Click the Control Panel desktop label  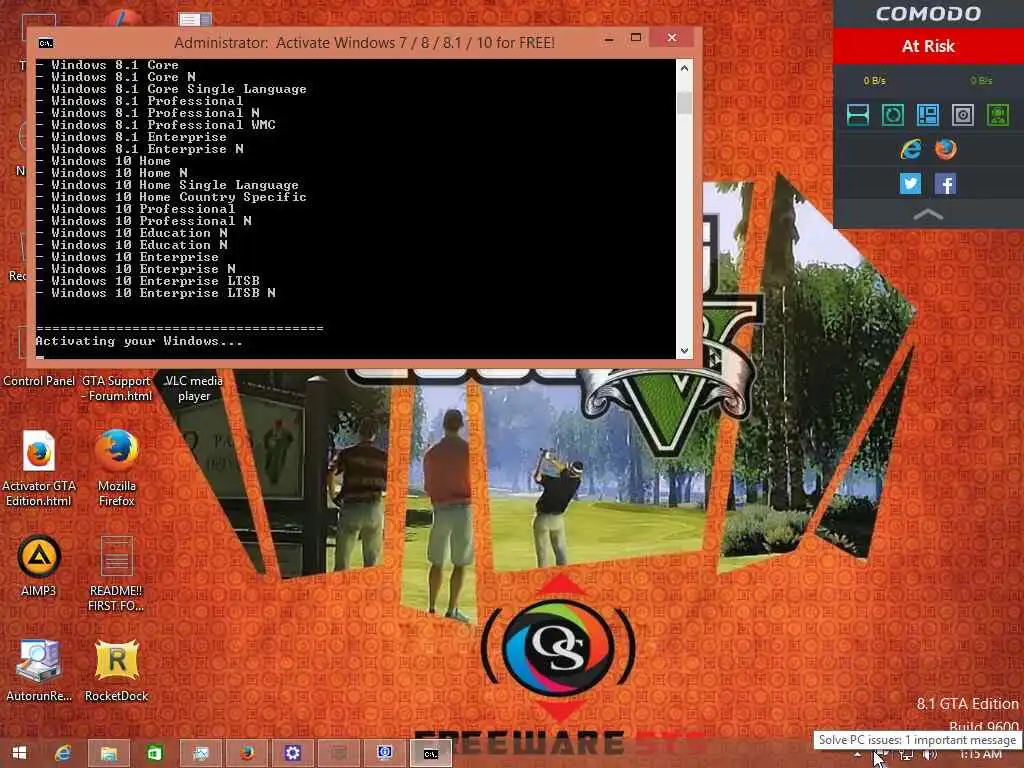click(x=39, y=381)
